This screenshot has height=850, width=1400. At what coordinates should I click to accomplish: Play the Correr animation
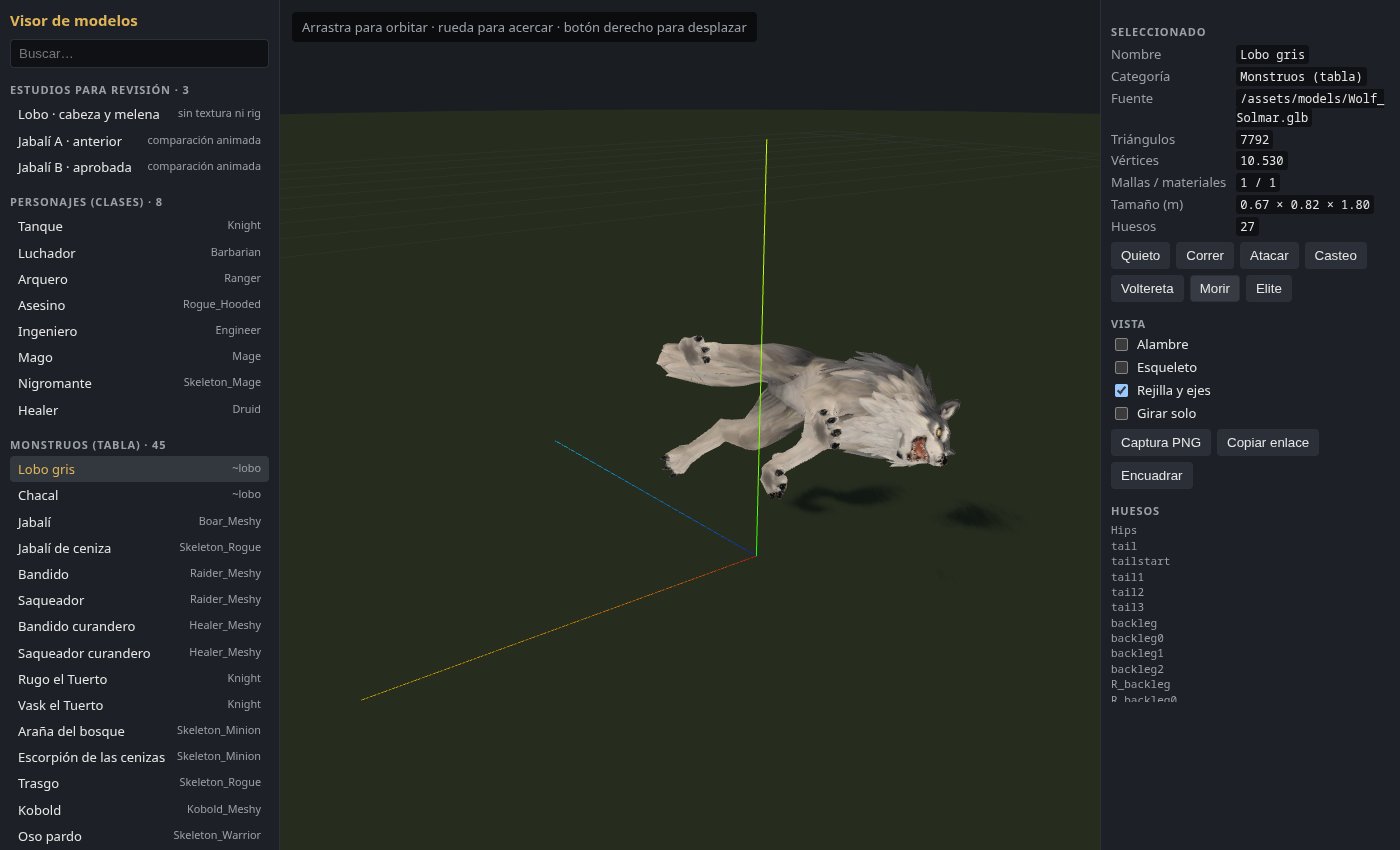tap(1205, 255)
